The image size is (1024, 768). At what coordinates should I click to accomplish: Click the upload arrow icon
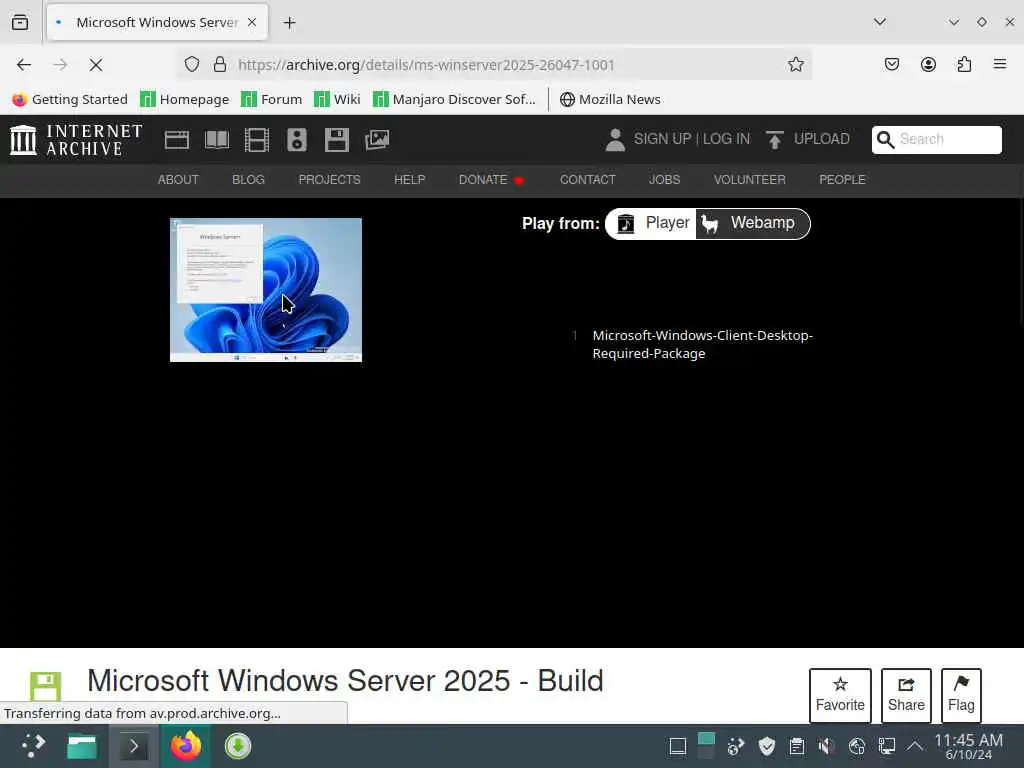pyautogui.click(x=775, y=140)
